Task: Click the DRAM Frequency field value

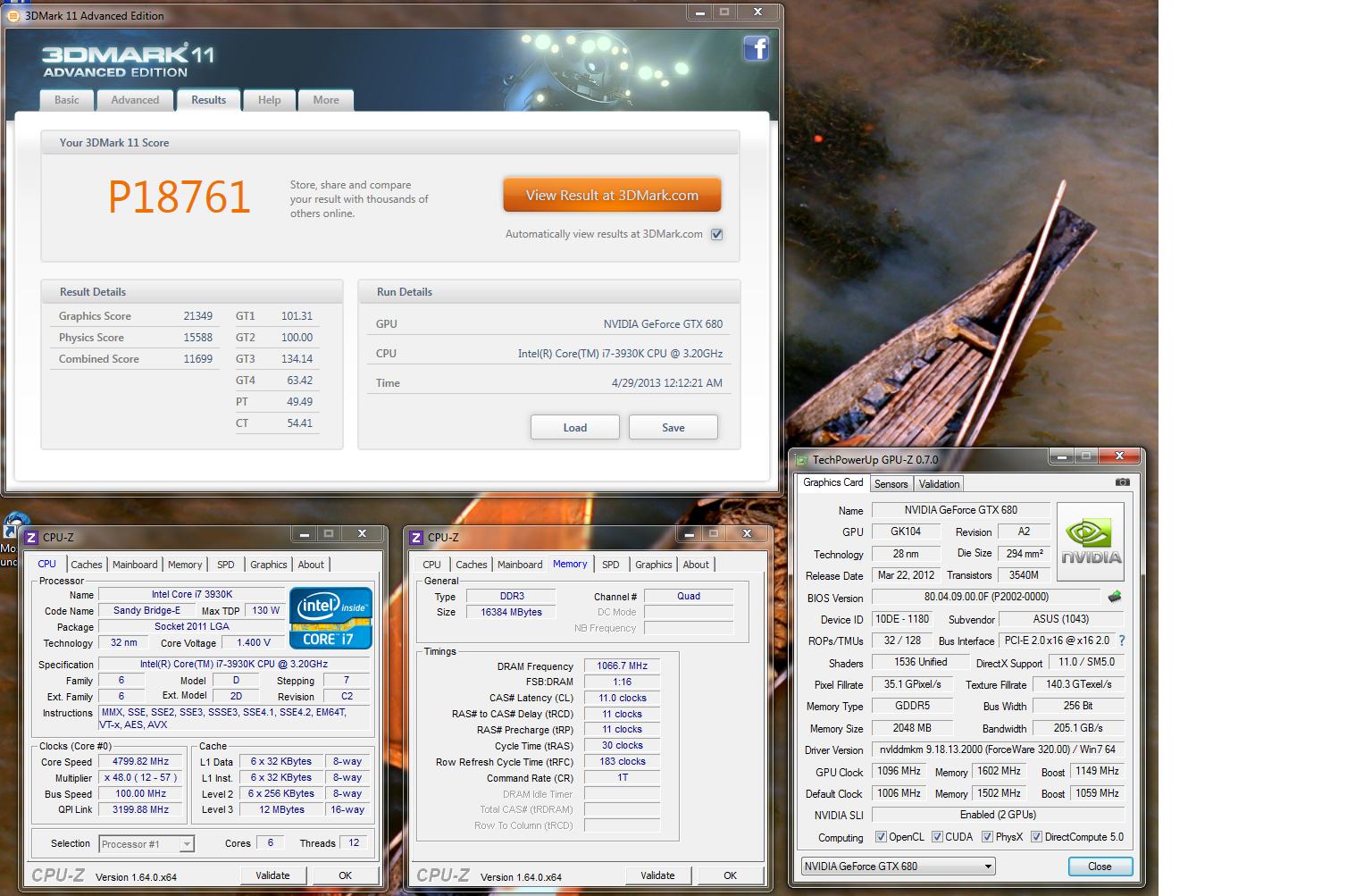Action: (x=623, y=666)
